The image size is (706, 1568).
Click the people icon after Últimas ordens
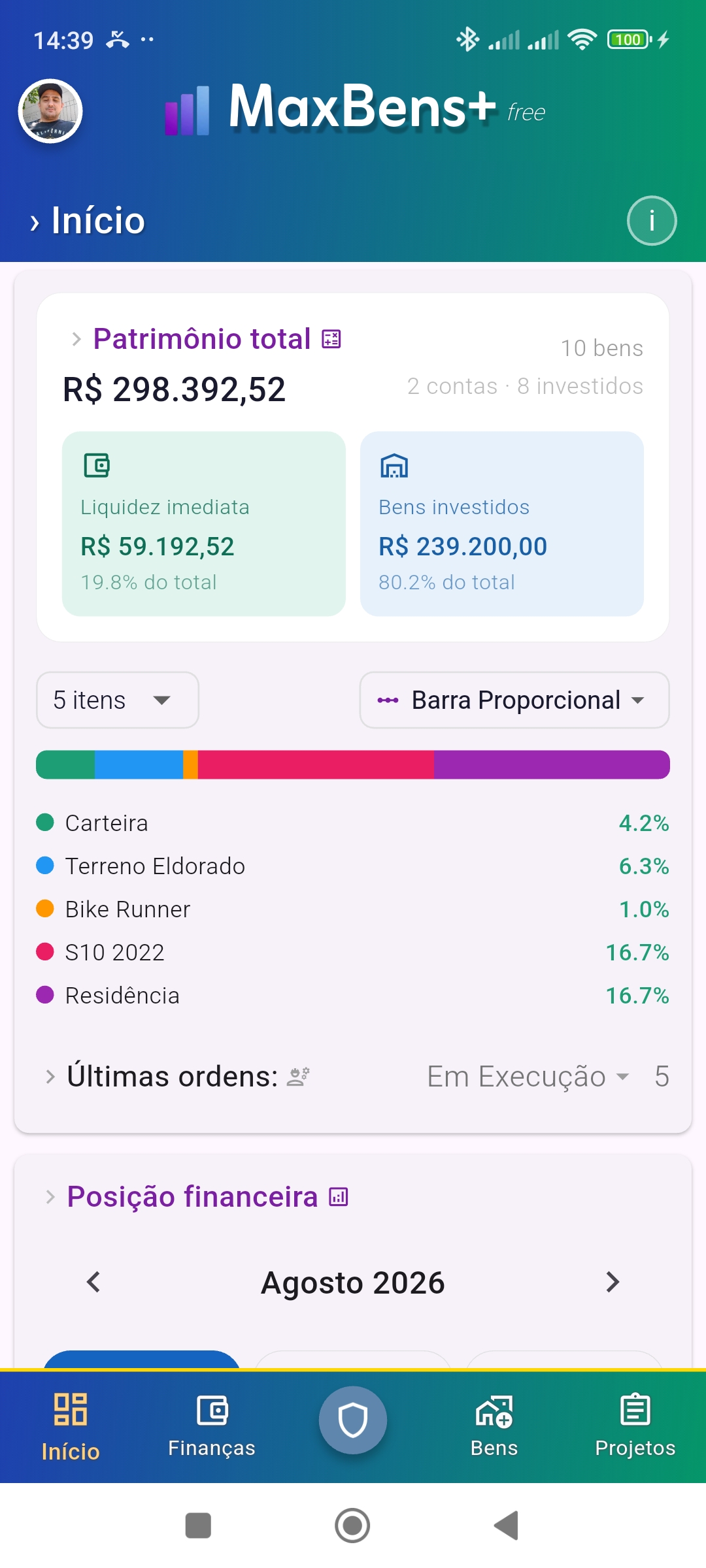299,1076
